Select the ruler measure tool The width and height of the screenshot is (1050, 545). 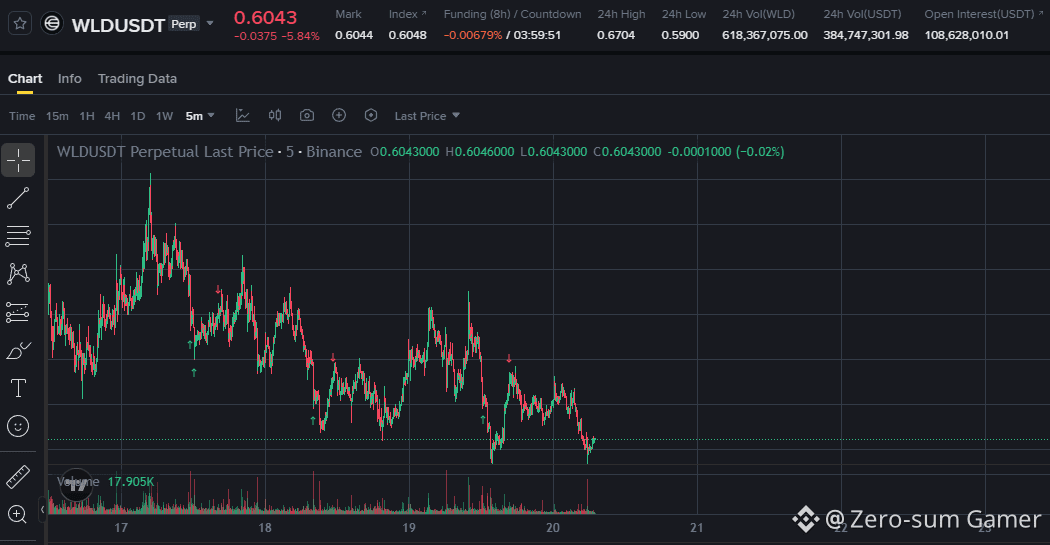click(x=18, y=477)
